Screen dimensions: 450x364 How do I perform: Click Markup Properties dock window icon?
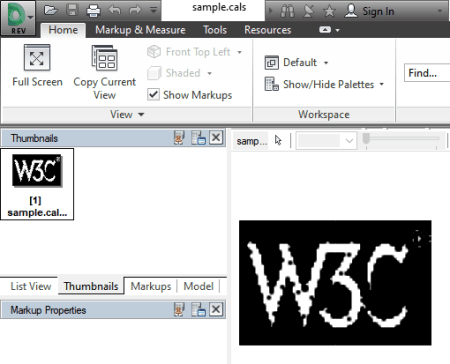198,310
